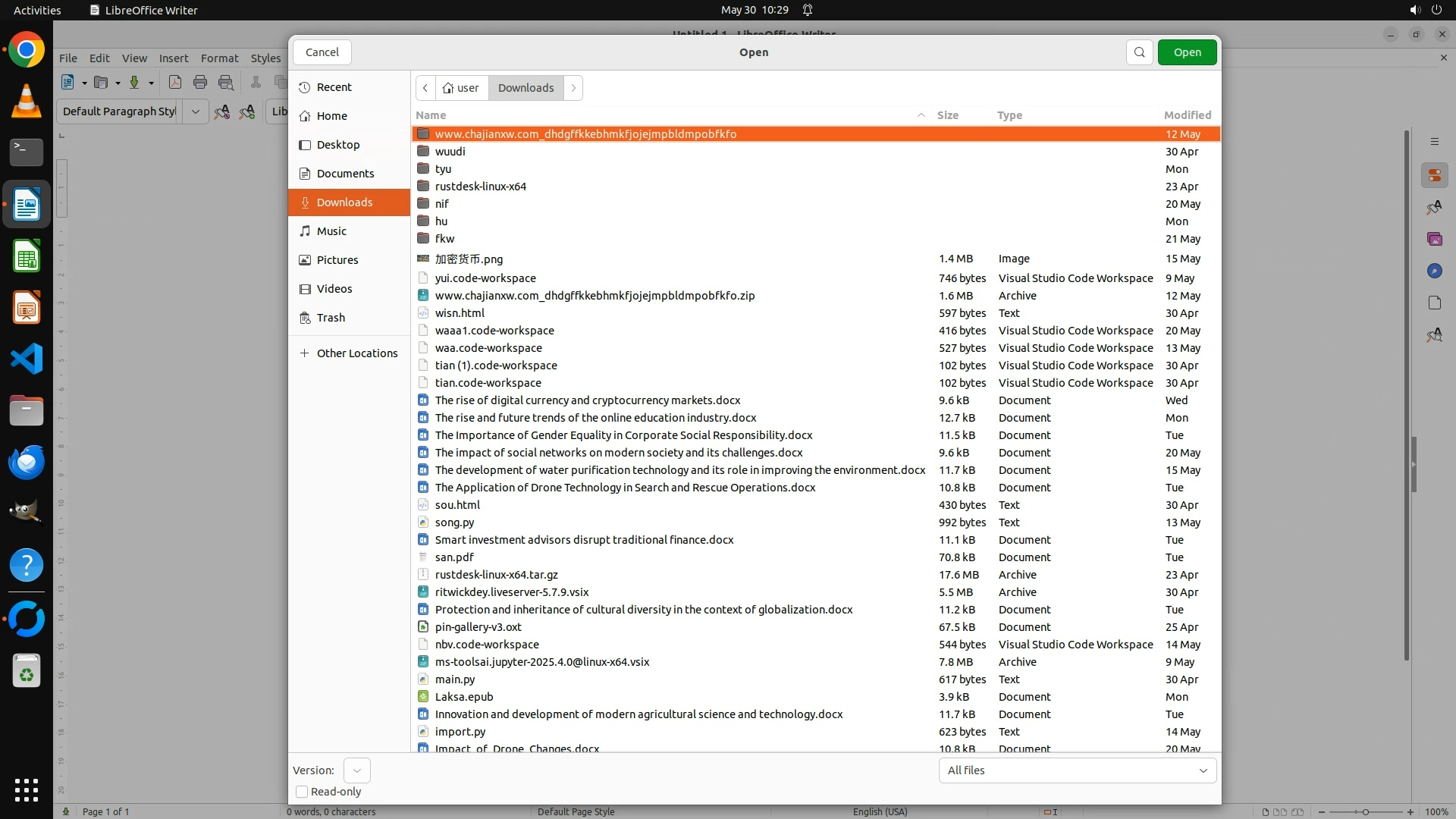Open the Insert menu
Screen dimensions: 1456x819
pos(173,58)
